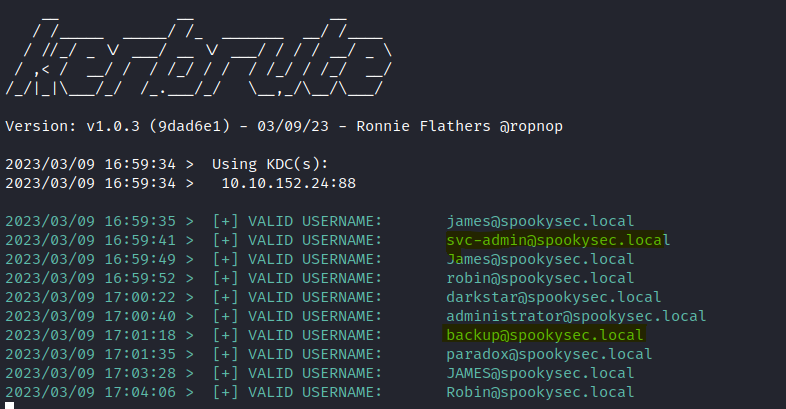Click timestamp 17:00:40
This screenshot has width=786, height=409.
click(140, 316)
